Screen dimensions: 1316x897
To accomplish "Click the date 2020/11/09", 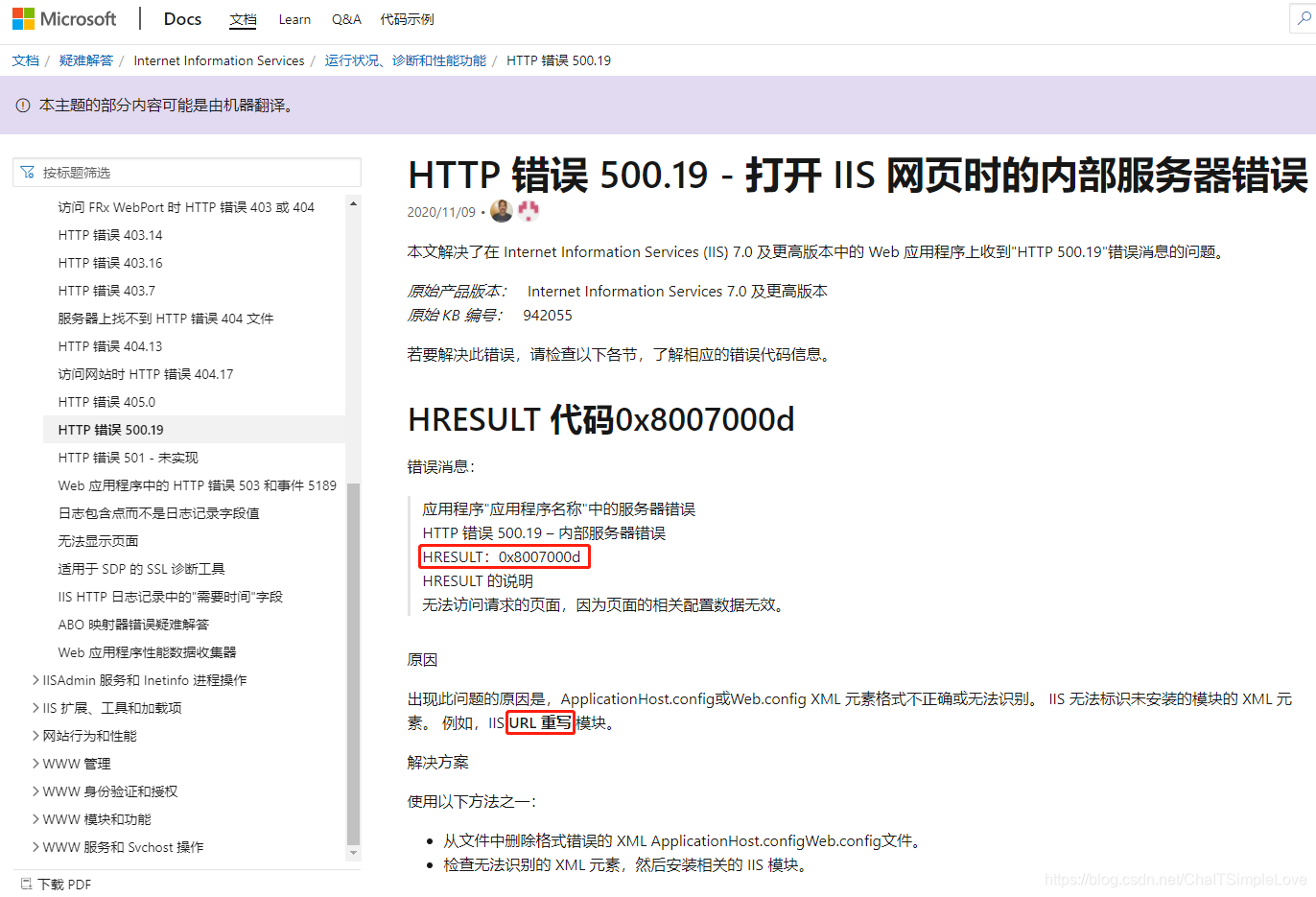I will coord(441,212).
